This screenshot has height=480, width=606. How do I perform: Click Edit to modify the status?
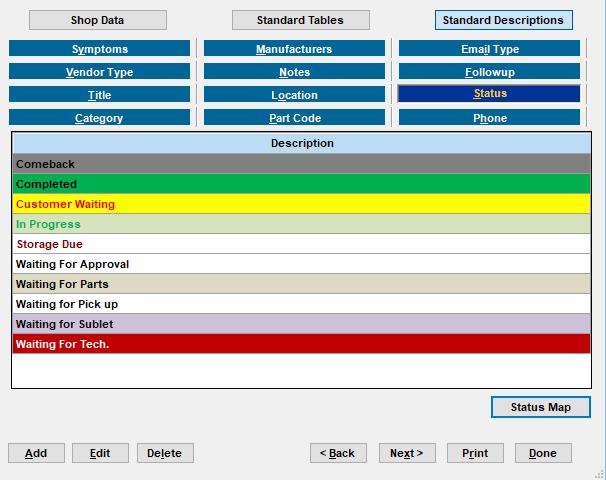pyautogui.click(x=100, y=453)
